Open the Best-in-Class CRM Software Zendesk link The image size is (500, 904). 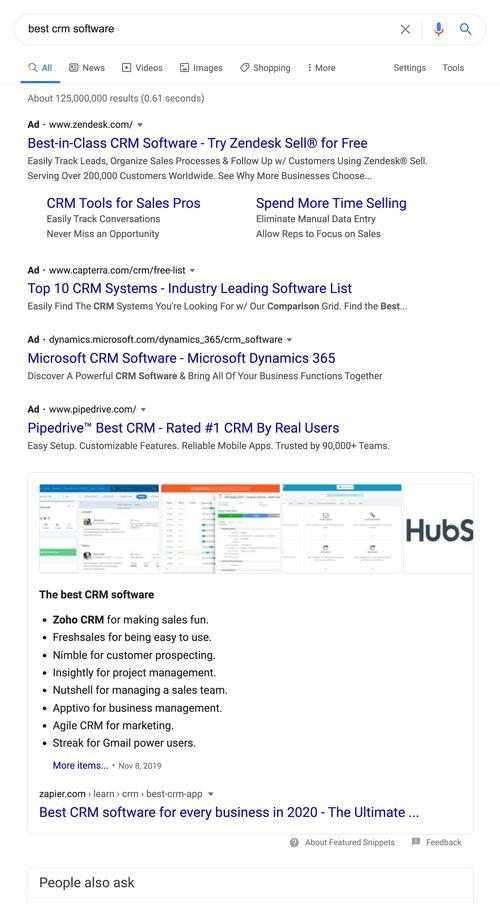coord(197,143)
